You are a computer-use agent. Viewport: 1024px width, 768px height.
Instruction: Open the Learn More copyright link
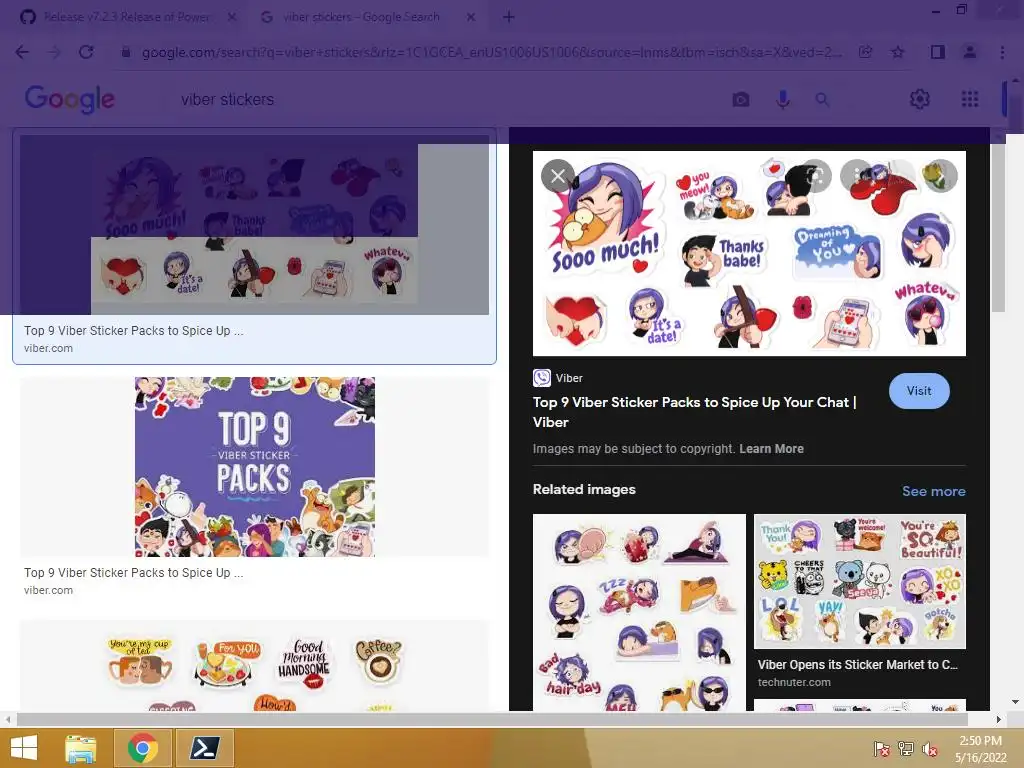(x=771, y=449)
